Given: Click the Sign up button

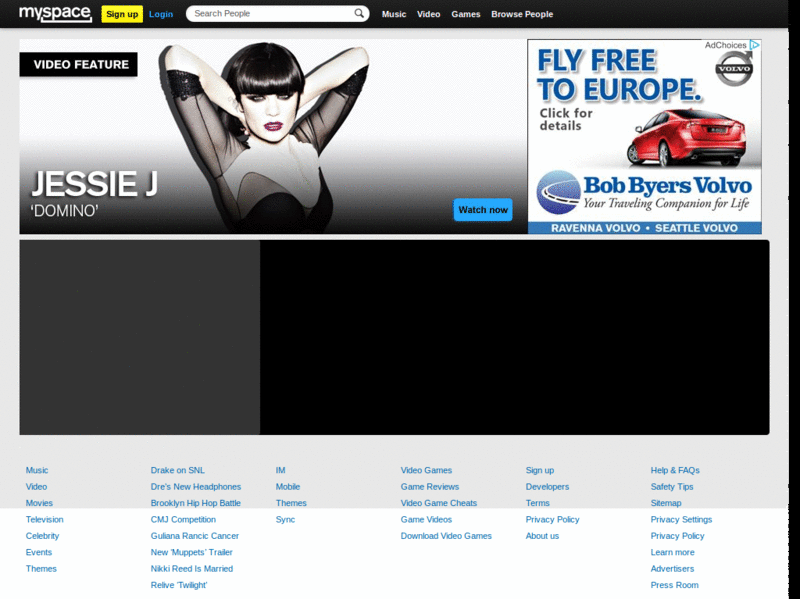Looking at the screenshot, I should click(x=122, y=14).
